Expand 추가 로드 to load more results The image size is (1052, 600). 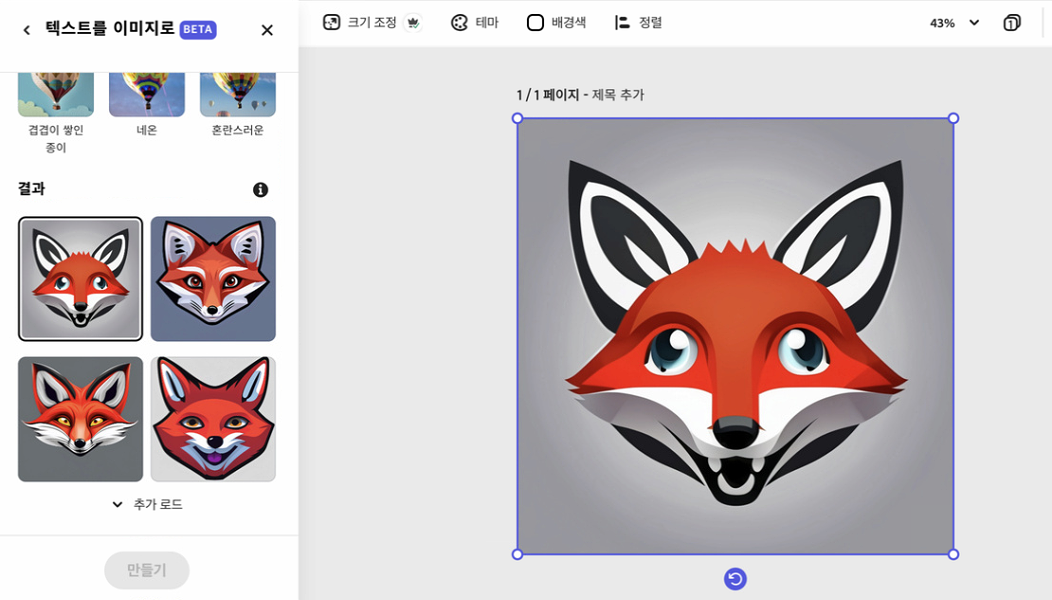tap(147, 504)
